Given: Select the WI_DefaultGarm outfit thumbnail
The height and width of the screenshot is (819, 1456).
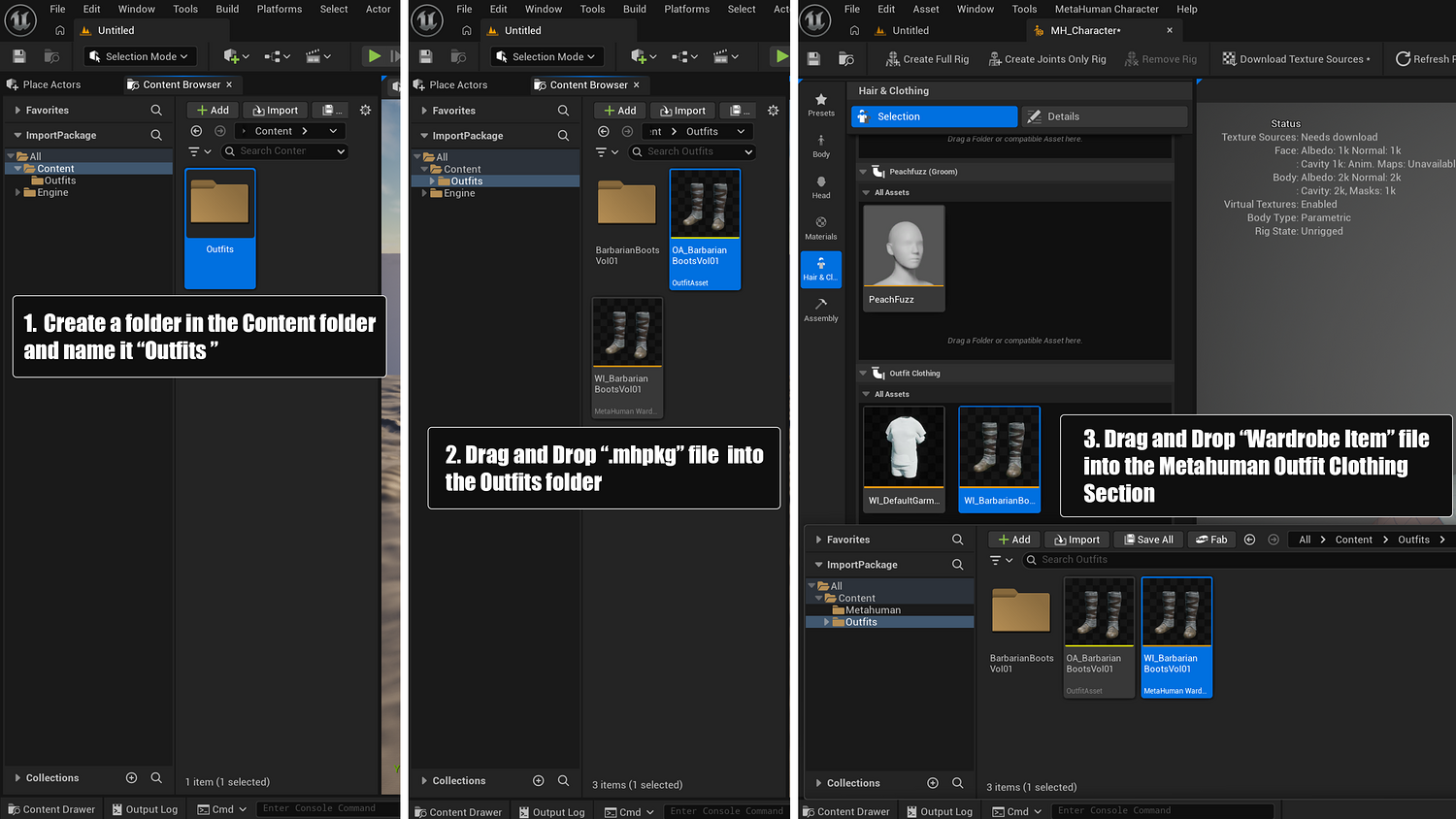Looking at the screenshot, I should [x=904, y=459].
